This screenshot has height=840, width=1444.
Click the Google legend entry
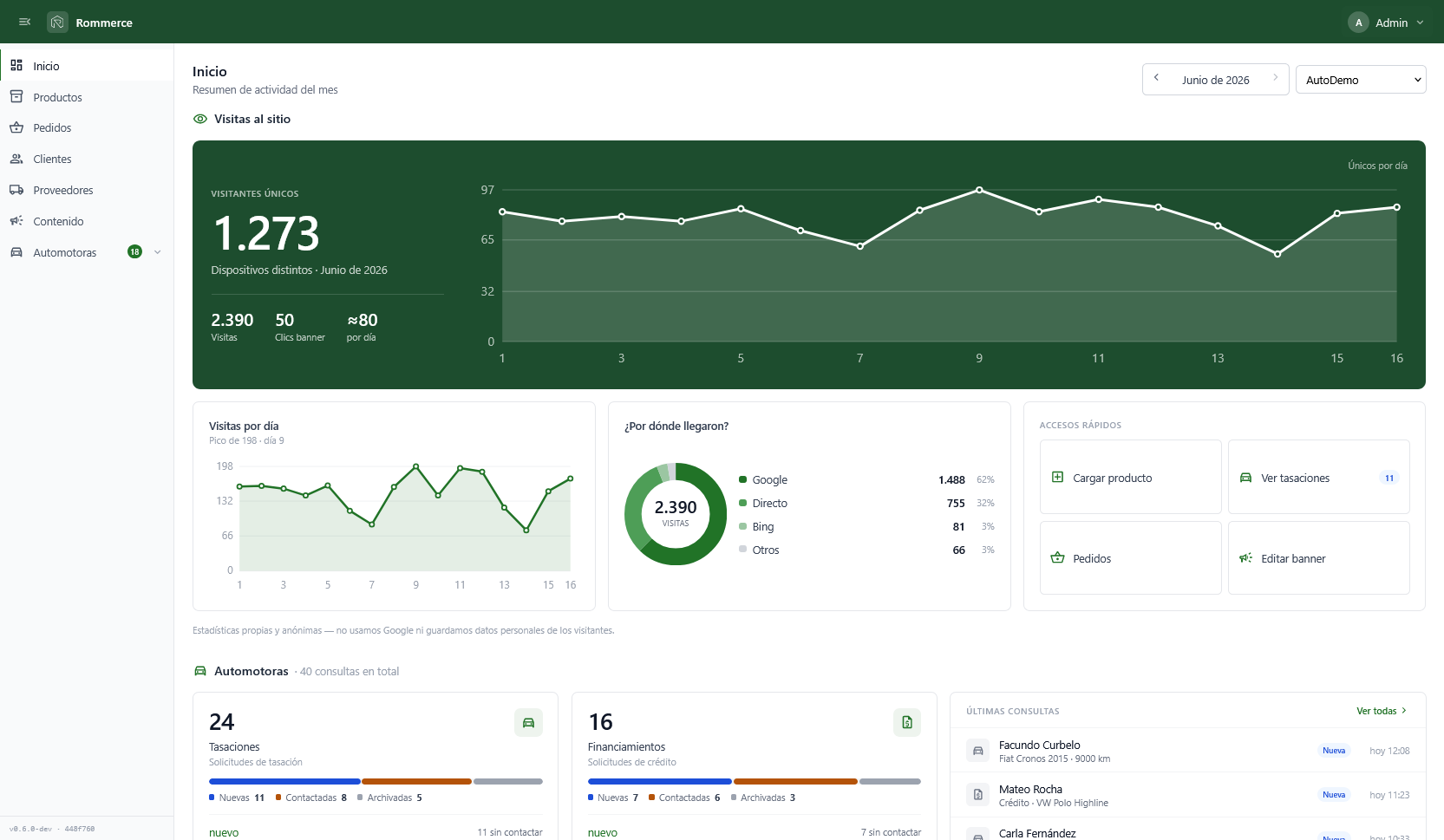tap(866, 479)
